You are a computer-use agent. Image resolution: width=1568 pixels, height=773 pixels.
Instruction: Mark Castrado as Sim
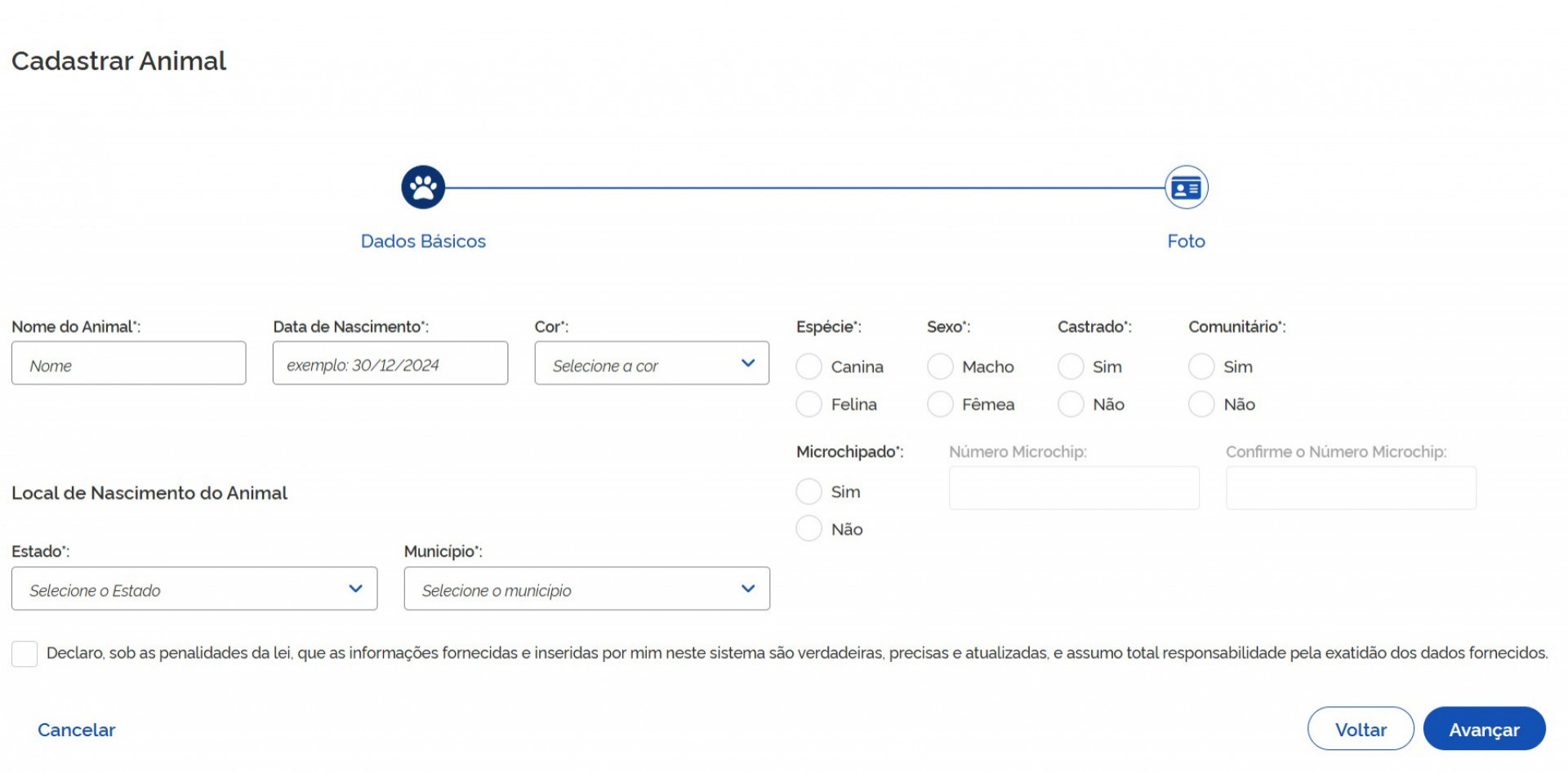(x=1071, y=367)
